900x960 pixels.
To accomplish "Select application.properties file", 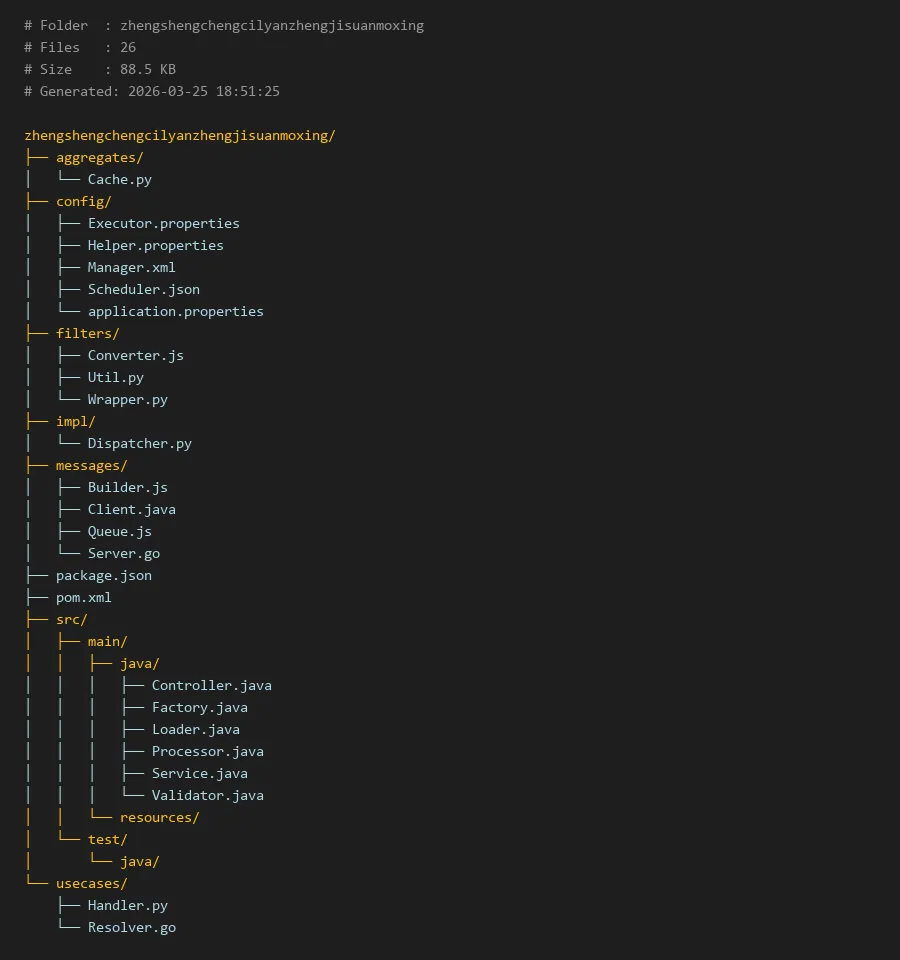I will tap(175, 311).
